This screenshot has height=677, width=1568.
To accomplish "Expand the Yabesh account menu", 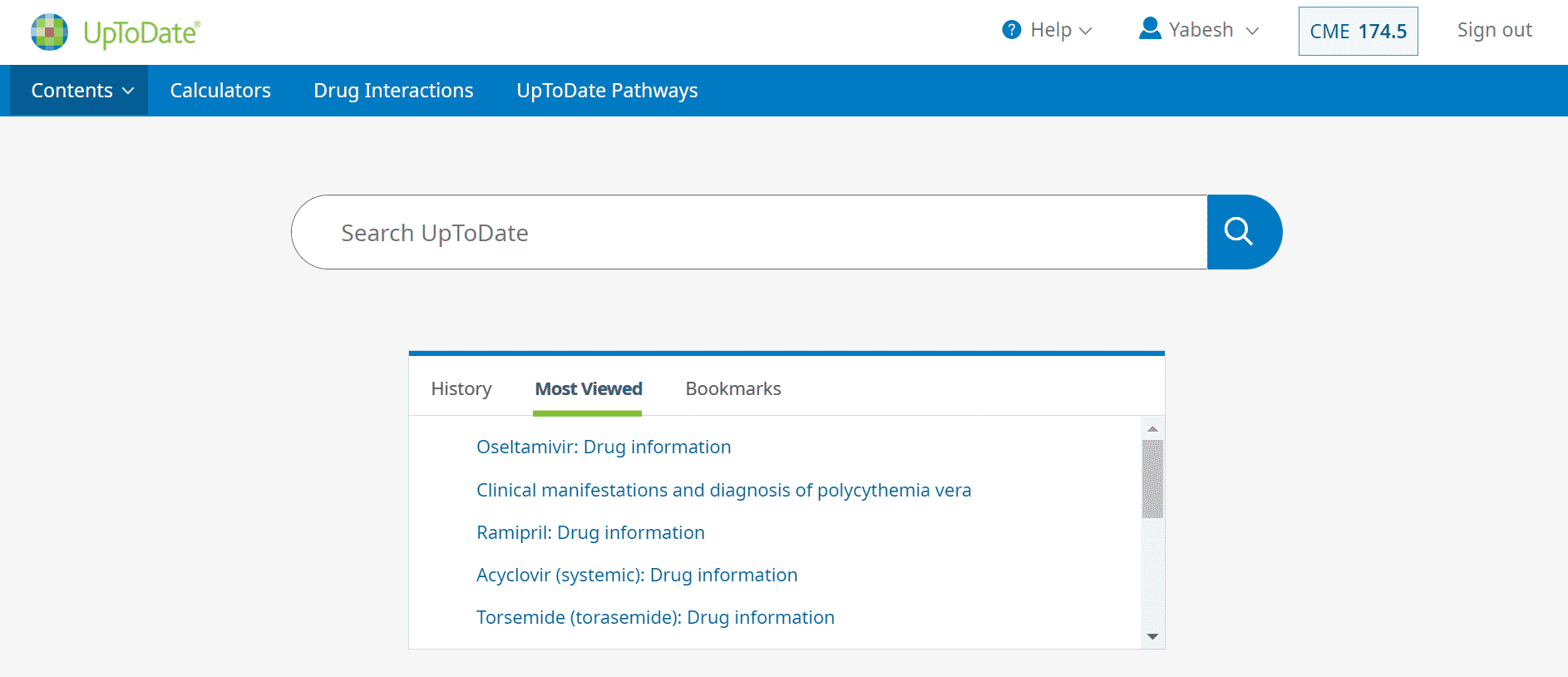I will (1200, 30).
